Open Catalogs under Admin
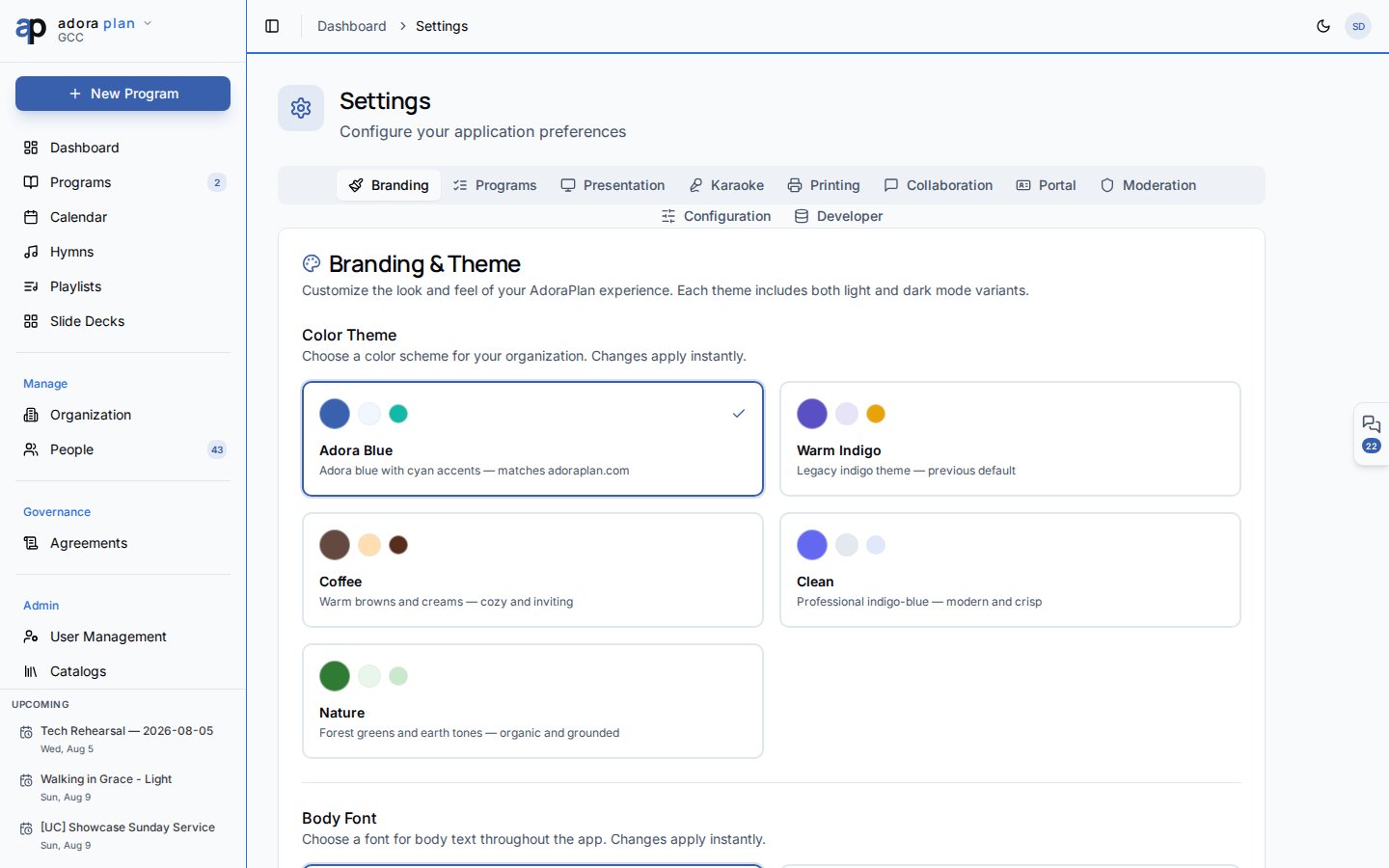 coord(123,671)
